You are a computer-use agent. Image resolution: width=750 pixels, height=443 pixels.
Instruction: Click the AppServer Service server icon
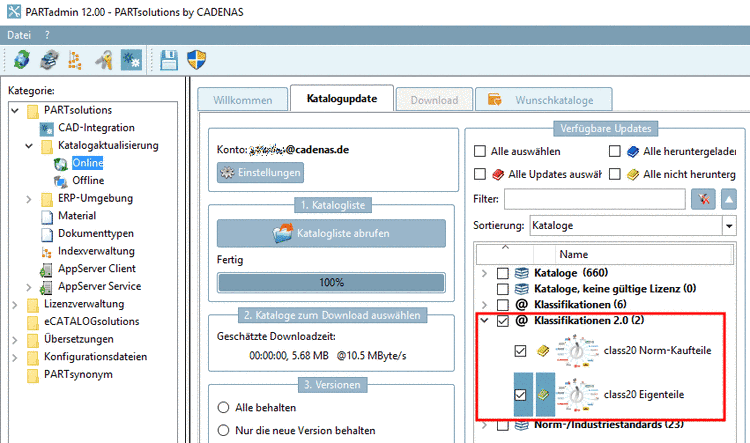coord(46,287)
